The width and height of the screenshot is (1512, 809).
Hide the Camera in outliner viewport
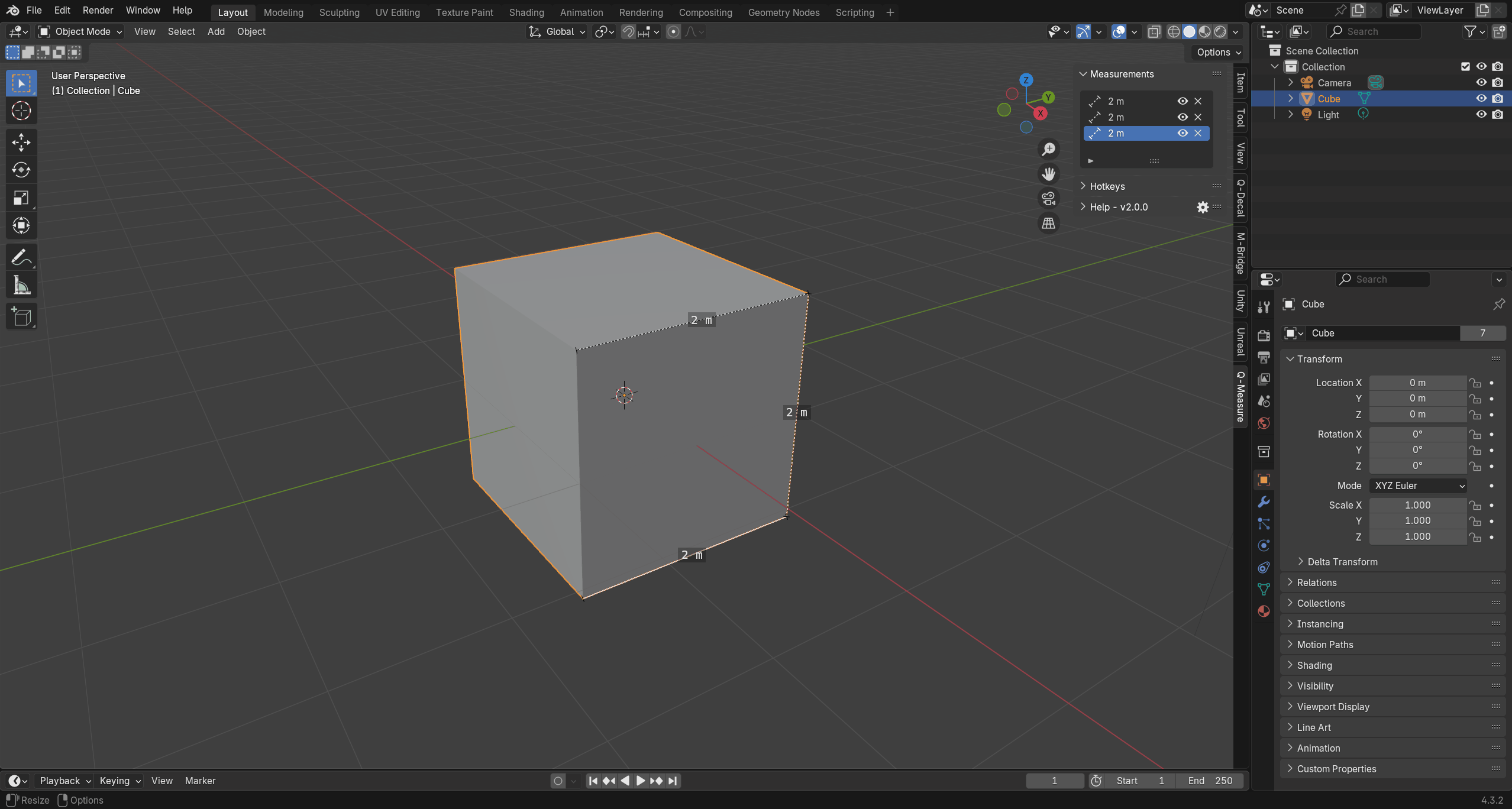point(1481,83)
